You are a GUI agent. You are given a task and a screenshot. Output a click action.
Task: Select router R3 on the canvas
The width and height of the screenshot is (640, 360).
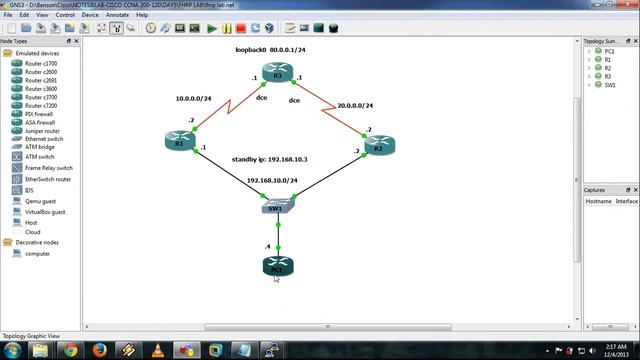pos(278,72)
